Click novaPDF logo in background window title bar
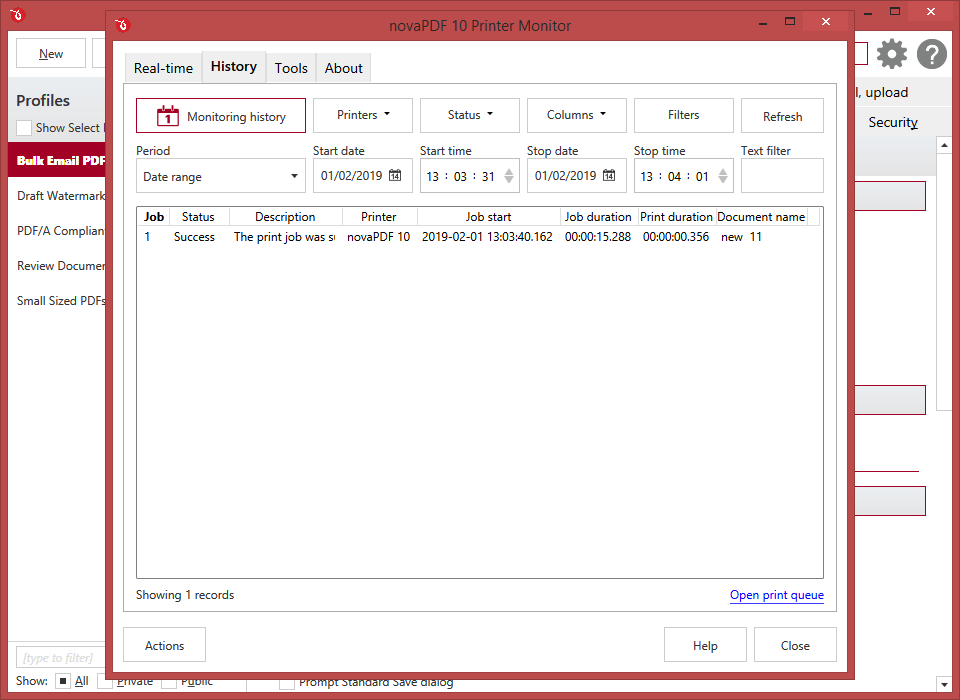 coord(17,14)
